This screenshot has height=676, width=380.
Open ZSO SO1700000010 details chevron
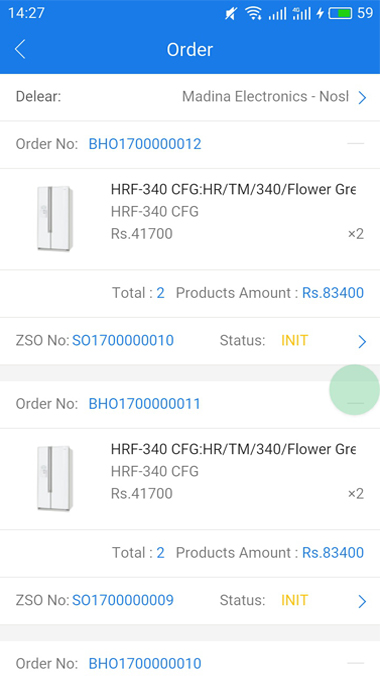[362, 341]
